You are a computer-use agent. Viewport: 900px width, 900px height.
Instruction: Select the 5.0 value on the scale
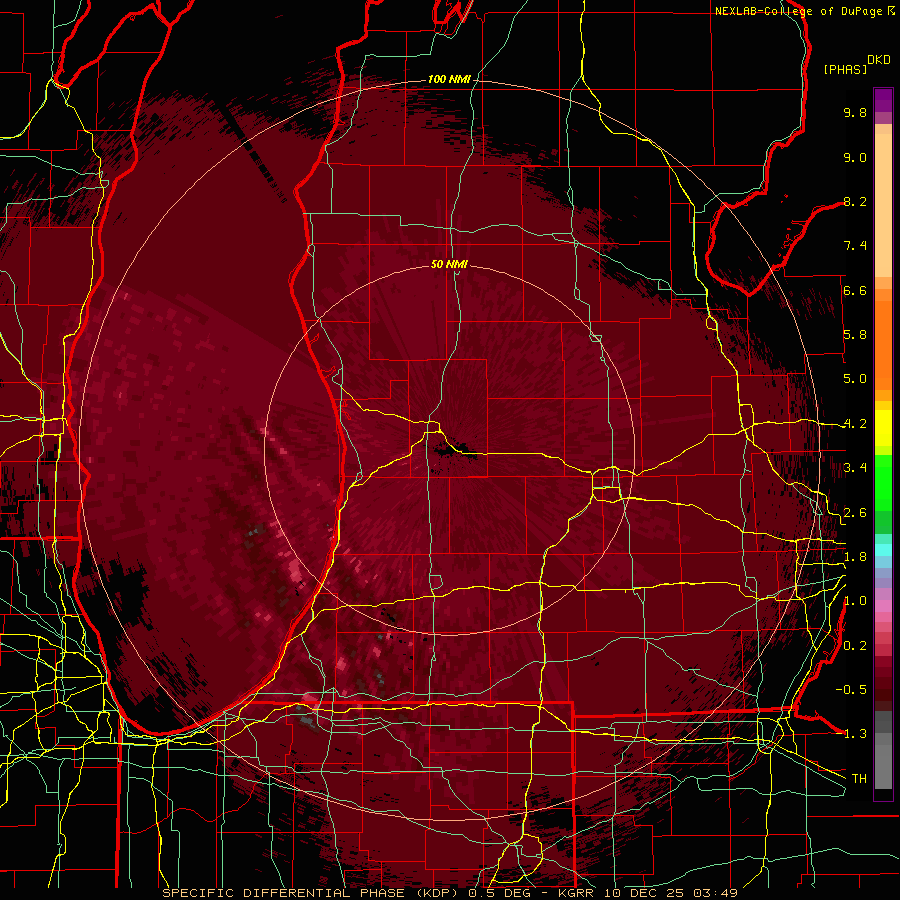click(855, 379)
